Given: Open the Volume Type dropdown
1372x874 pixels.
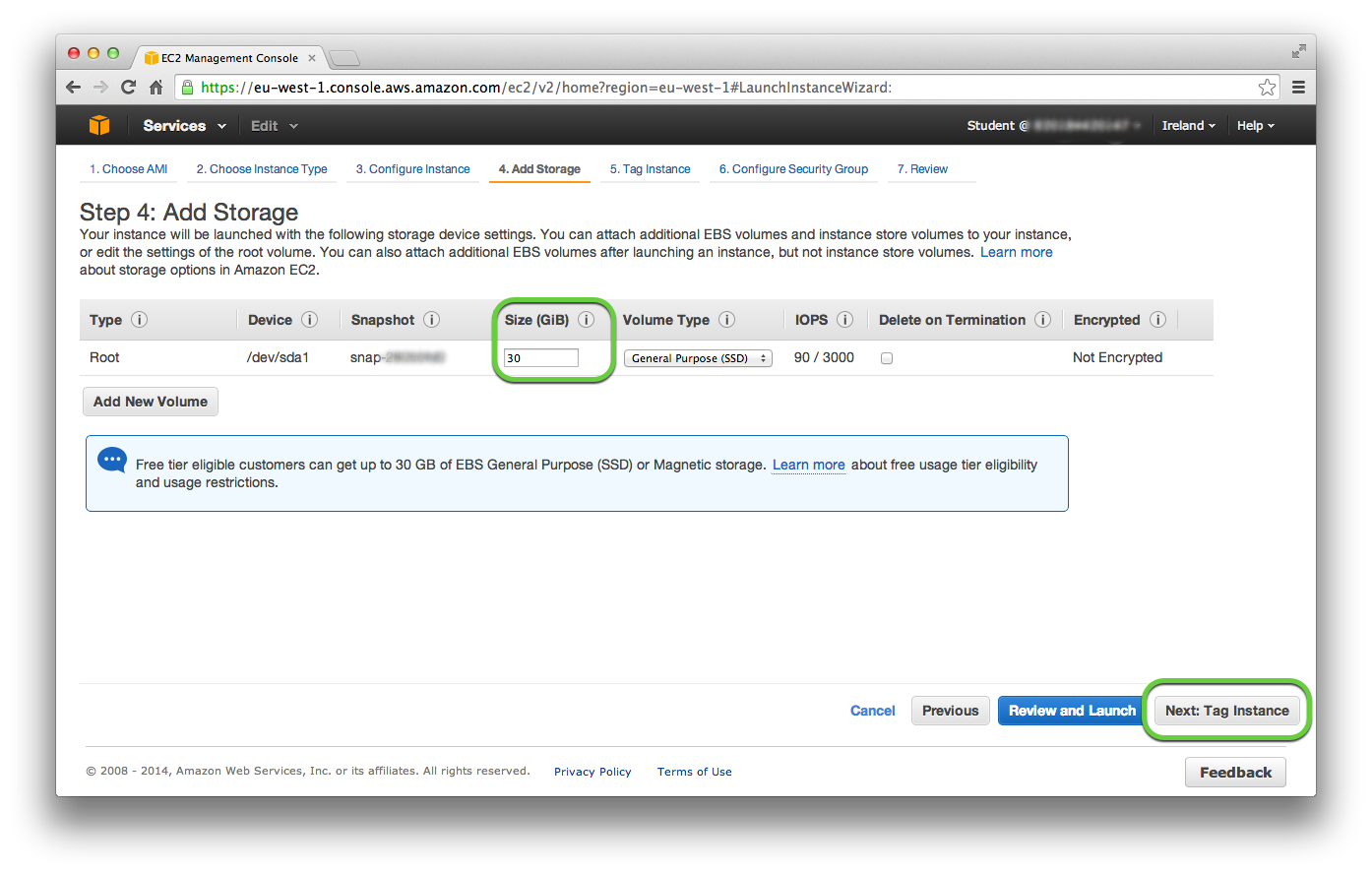Looking at the screenshot, I should click(698, 358).
